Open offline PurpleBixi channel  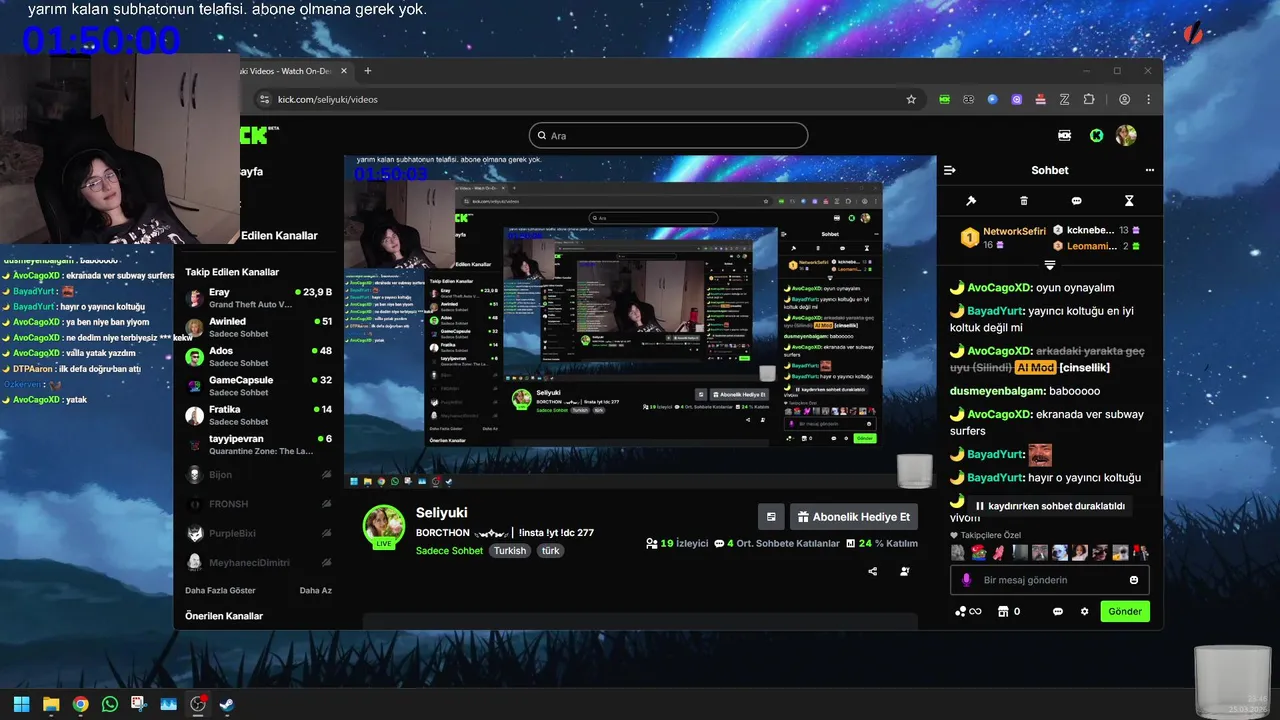[258, 533]
